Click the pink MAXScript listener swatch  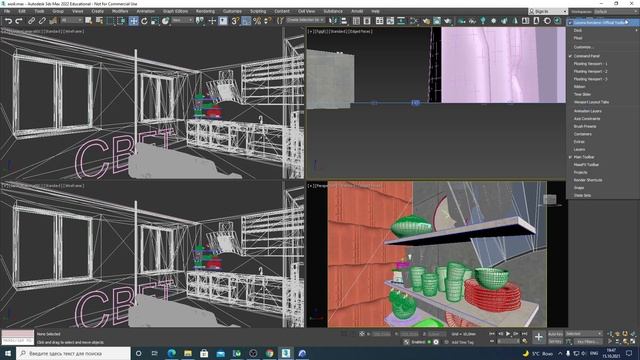pos(18,333)
